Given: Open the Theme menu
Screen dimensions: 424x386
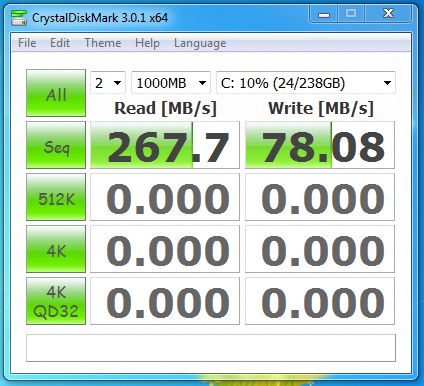Looking at the screenshot, I should [103, 43].
